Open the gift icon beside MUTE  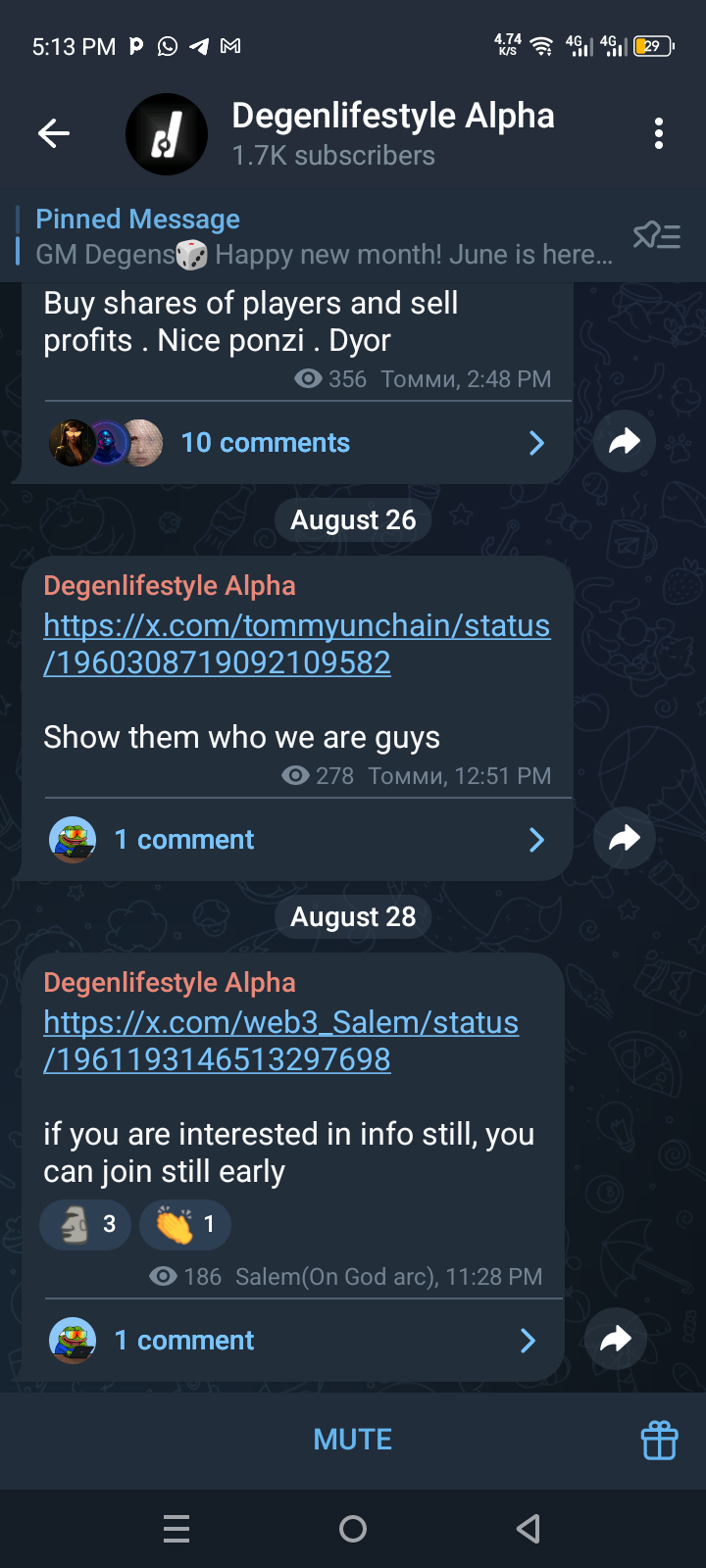[x=659, y=1440]
